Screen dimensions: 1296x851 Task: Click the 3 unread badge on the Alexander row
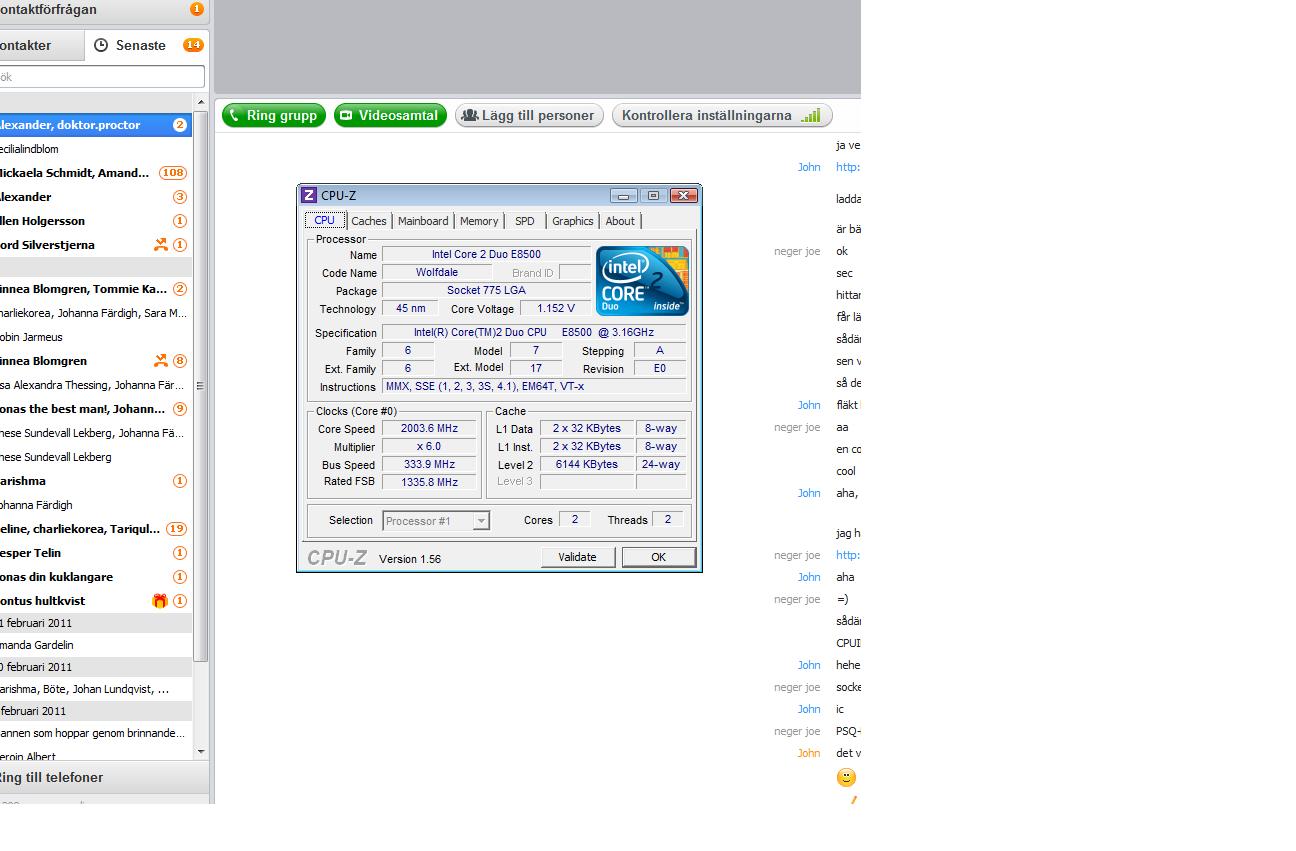pyautogui.click(x=180, y=197)
